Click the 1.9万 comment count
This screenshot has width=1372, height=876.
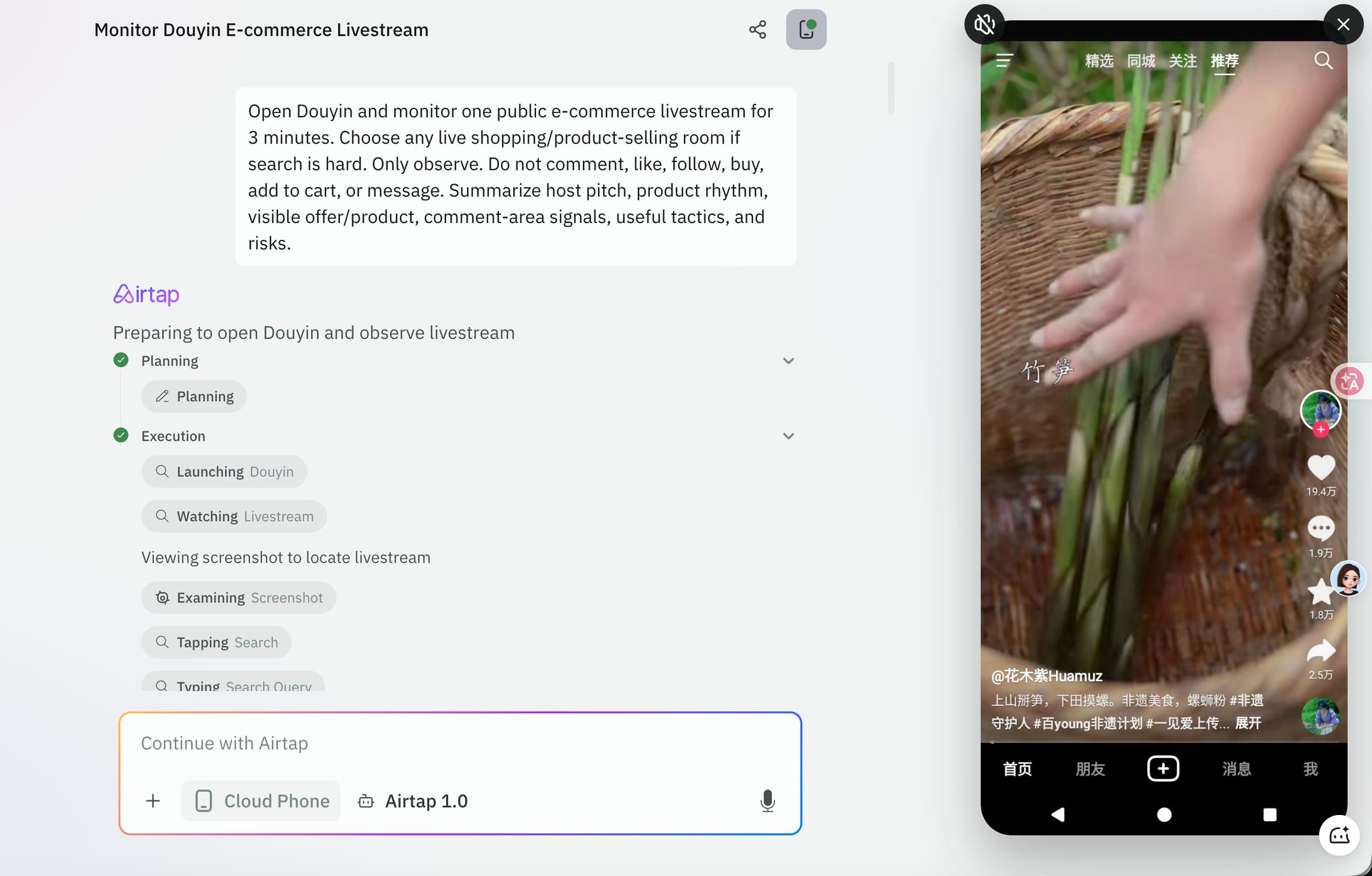click(x=1321, y=553)
